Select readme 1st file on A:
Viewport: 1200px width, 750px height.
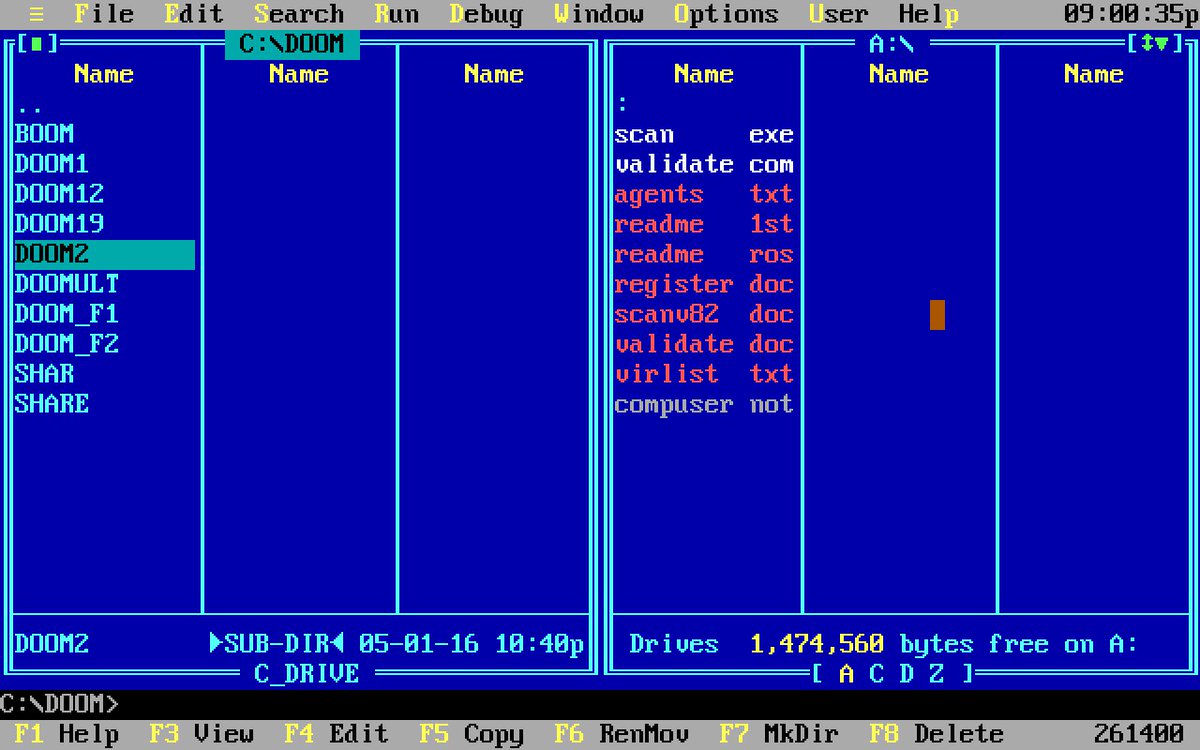(x=704, y=224)
